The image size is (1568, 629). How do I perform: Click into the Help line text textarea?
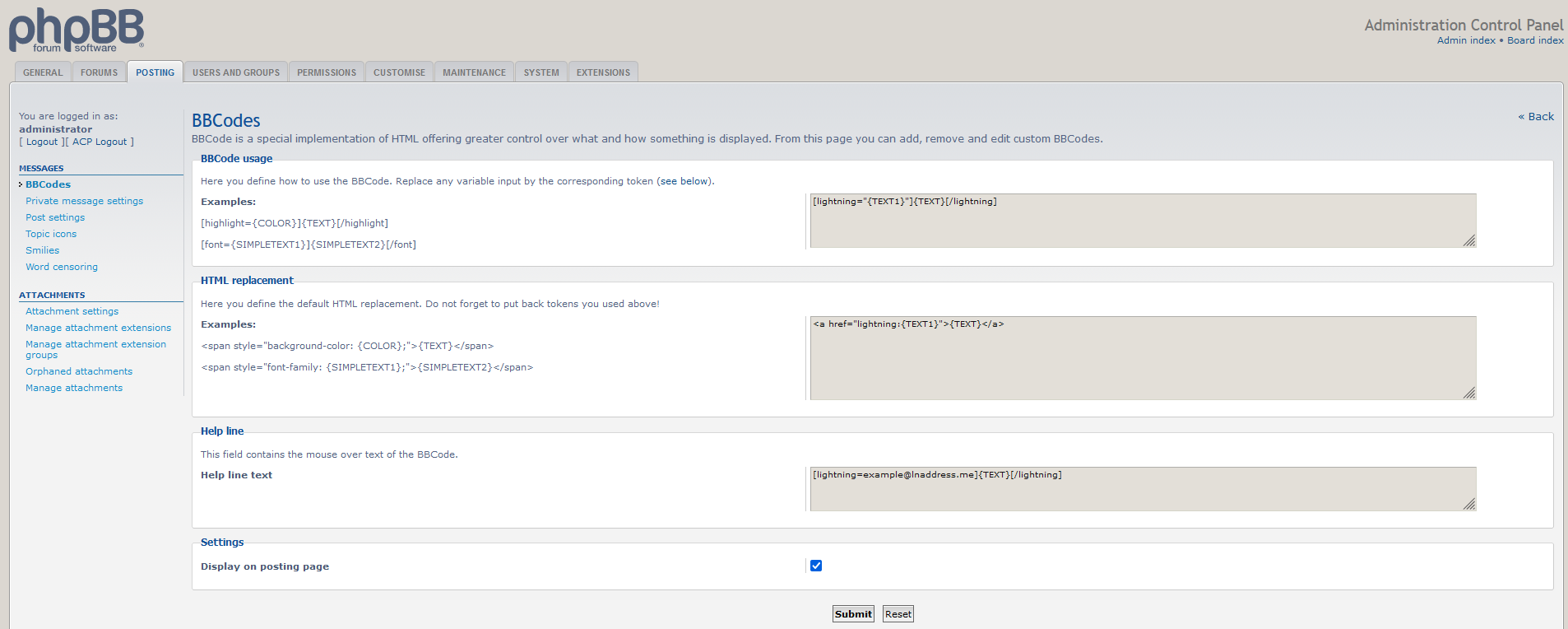click(1143, 489)
